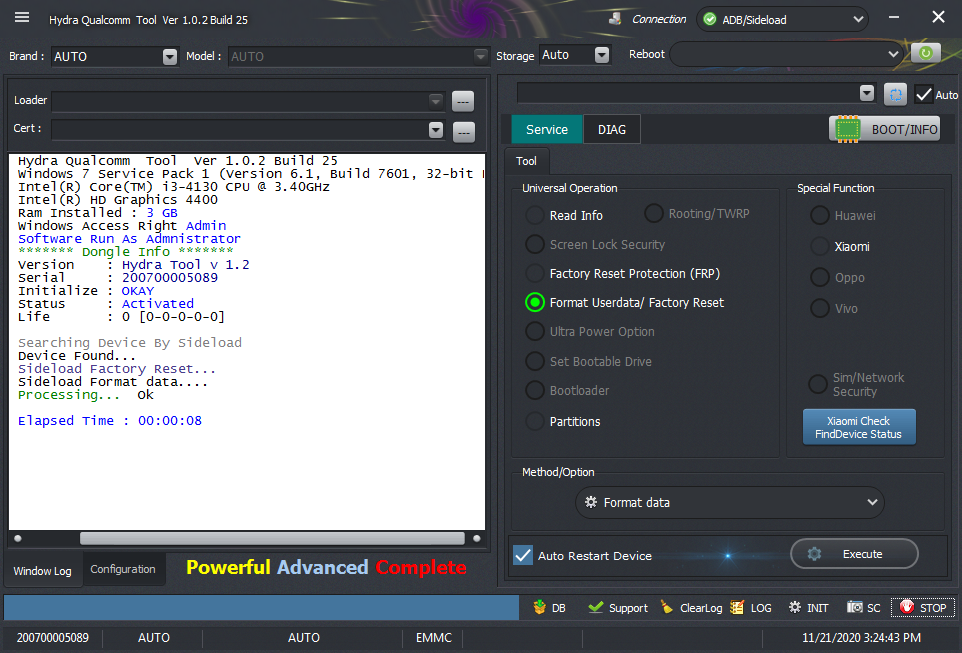962x653 pixels.
Task: Select the Read Info radio button
Action: pos(535,215)
